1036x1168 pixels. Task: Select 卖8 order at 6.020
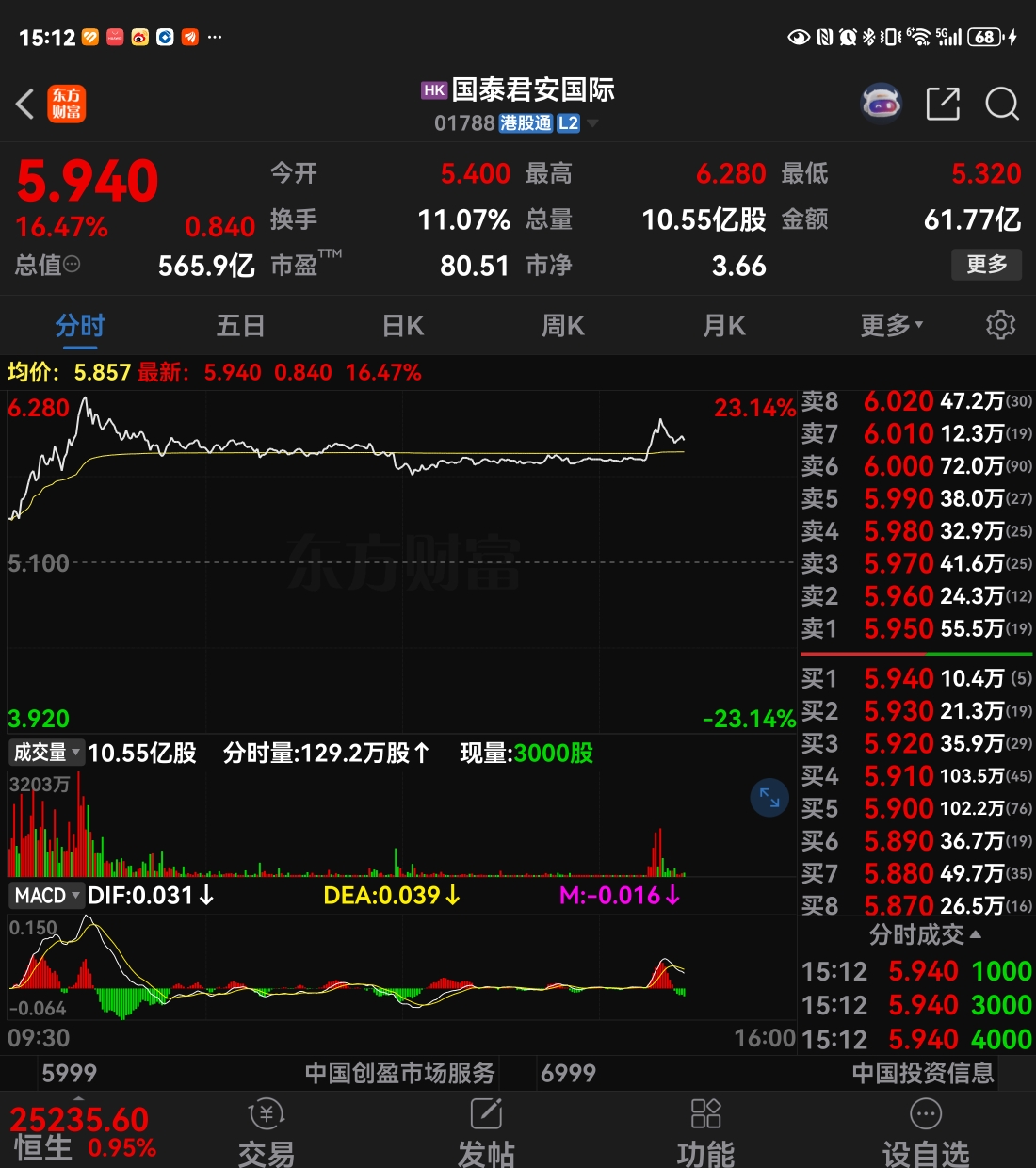[x=916, y=401]
